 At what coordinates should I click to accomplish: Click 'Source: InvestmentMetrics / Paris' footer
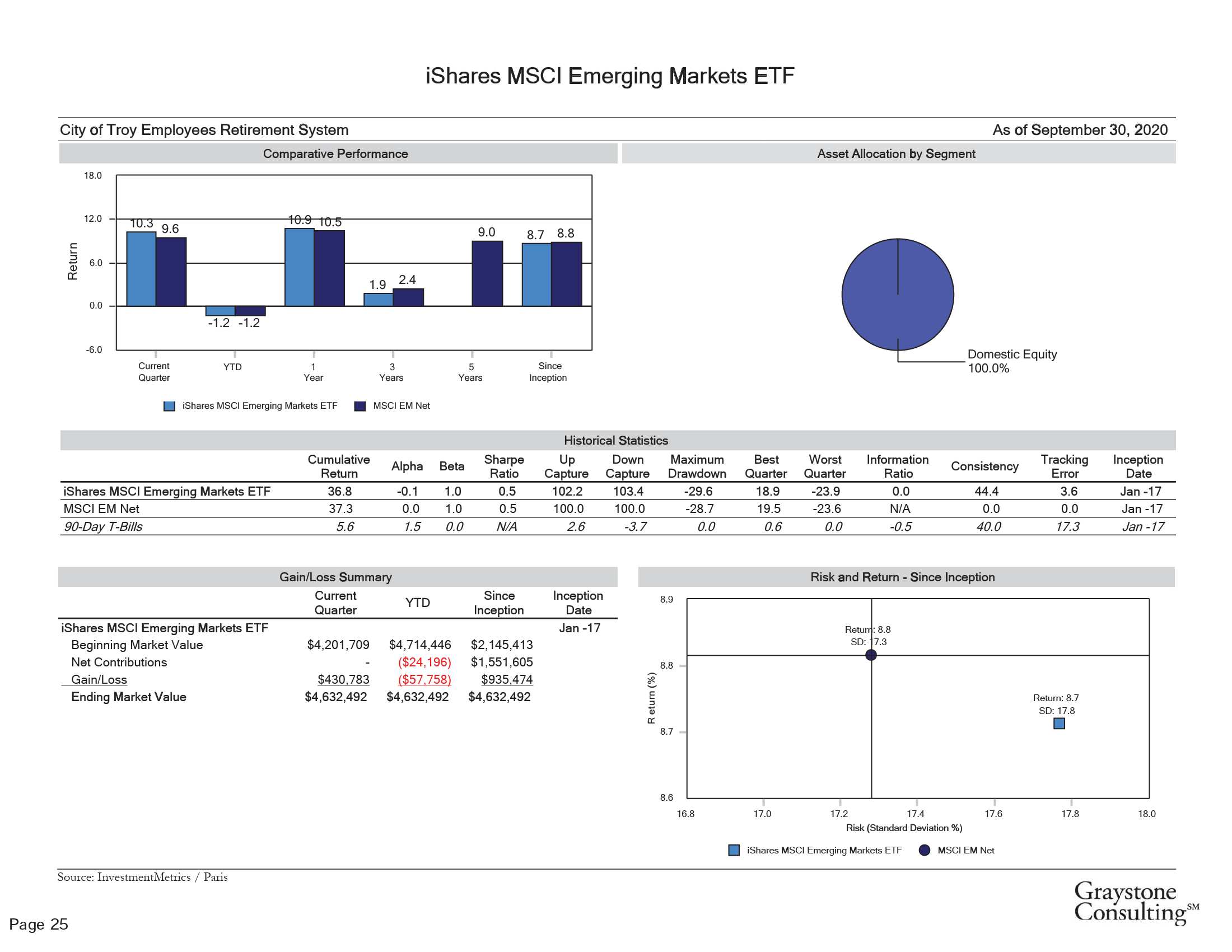[x=143, y=877]
